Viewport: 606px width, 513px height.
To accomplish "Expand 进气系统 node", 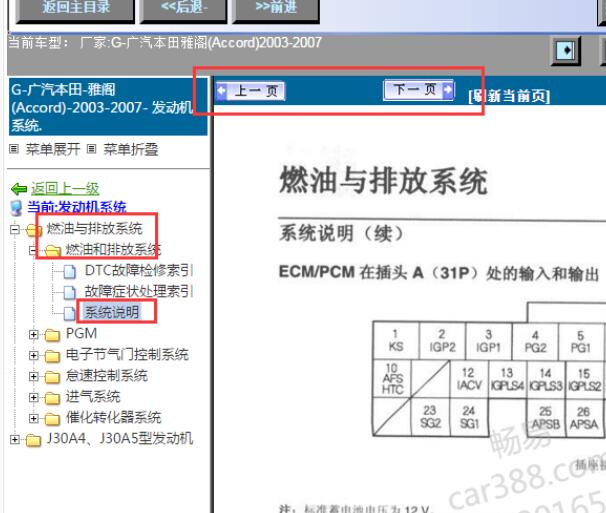I will point(34,397).
